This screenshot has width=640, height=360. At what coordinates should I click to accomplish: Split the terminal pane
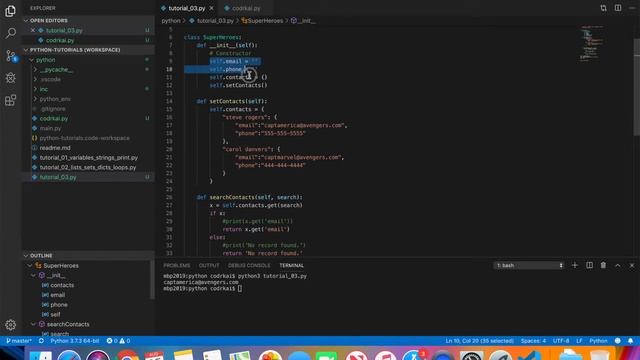pyautogui.click(x=589, y=265)
